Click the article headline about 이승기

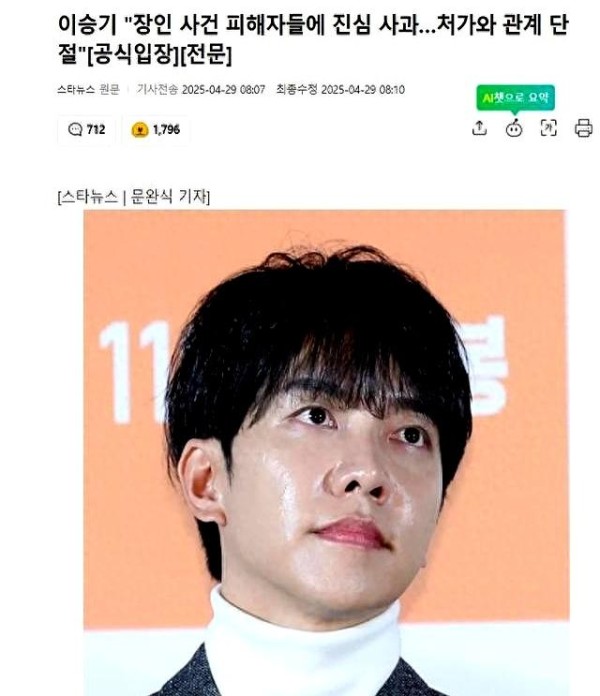(x=313, y=40)
